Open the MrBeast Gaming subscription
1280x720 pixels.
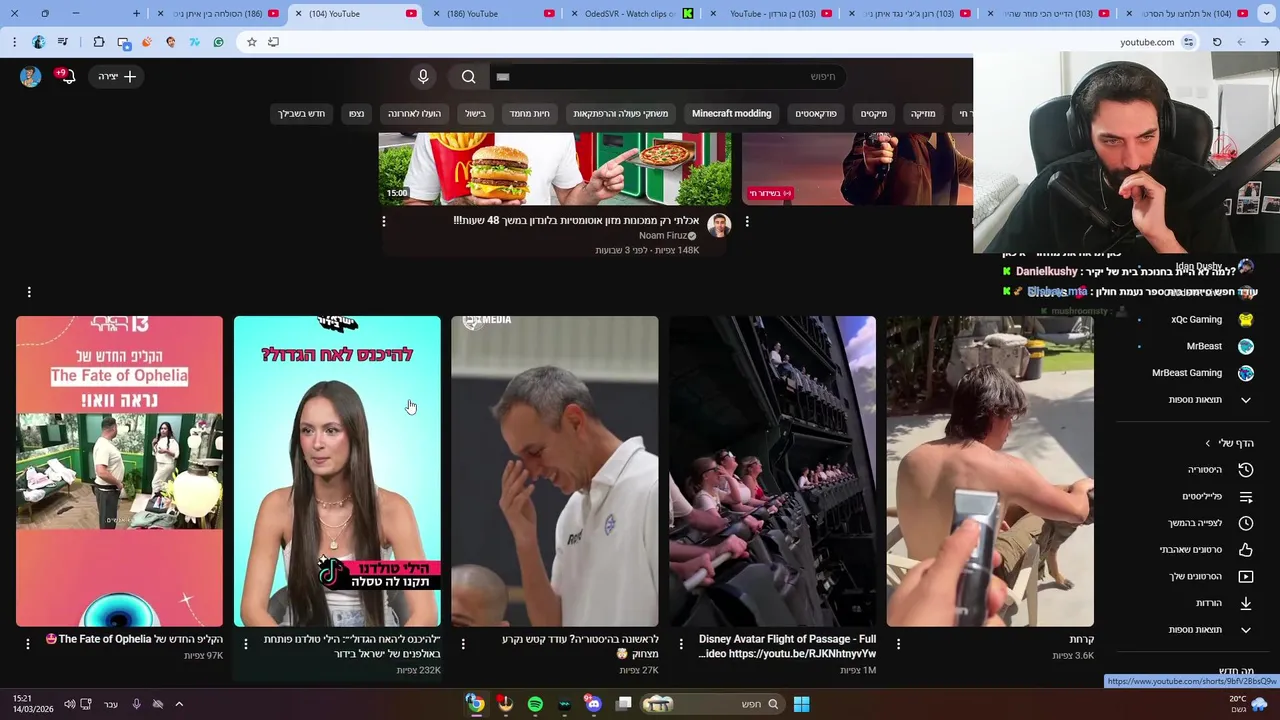point(1196,373)
